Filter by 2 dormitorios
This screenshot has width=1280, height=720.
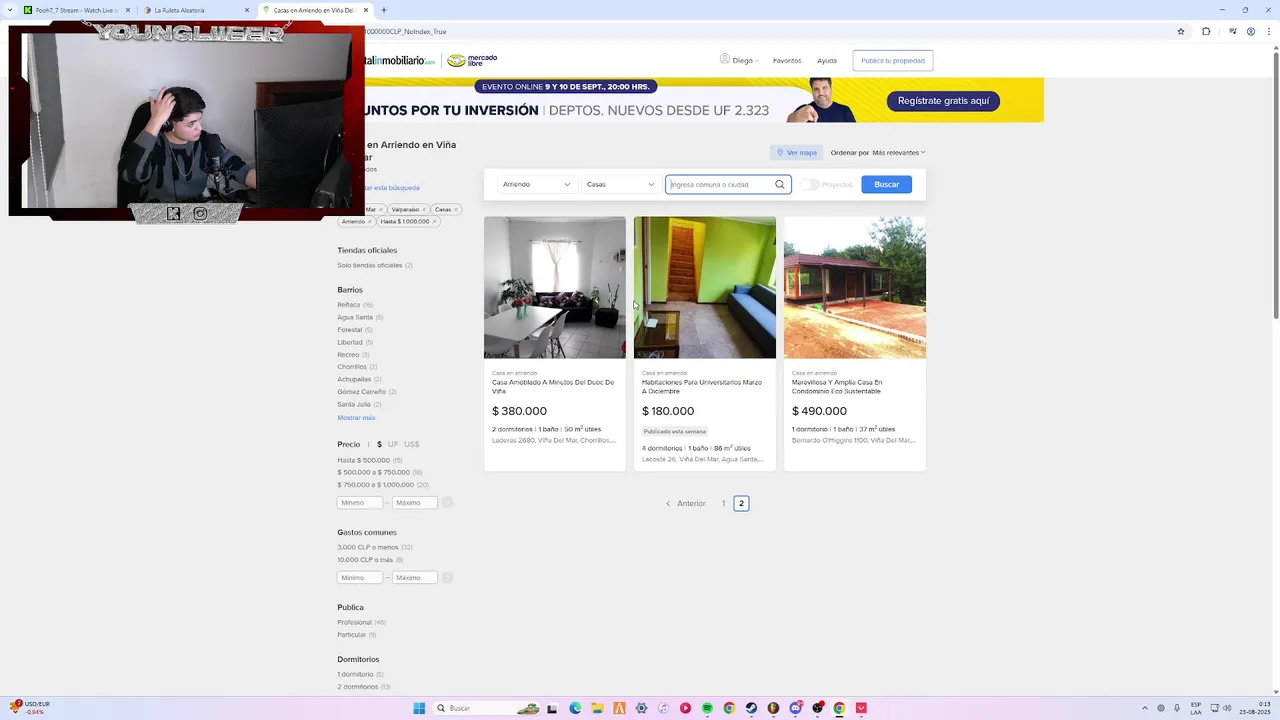coord(364,687)
